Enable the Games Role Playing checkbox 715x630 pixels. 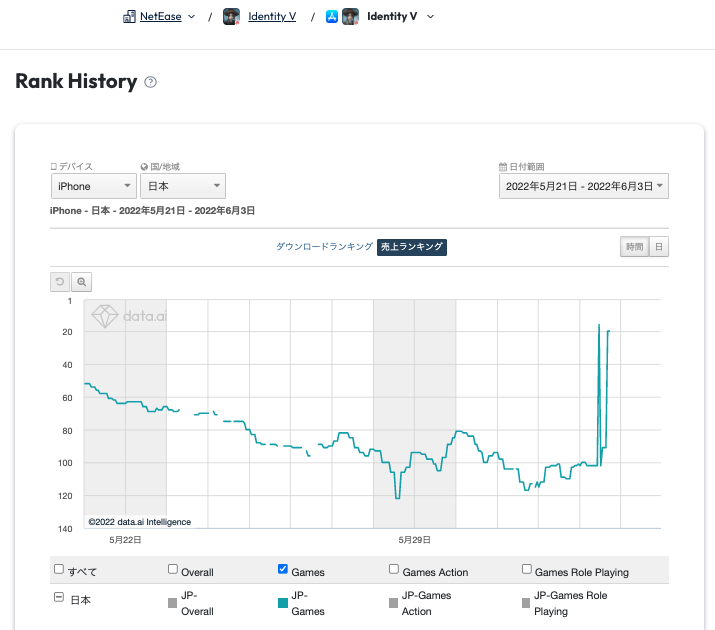(x=527, y=569)
